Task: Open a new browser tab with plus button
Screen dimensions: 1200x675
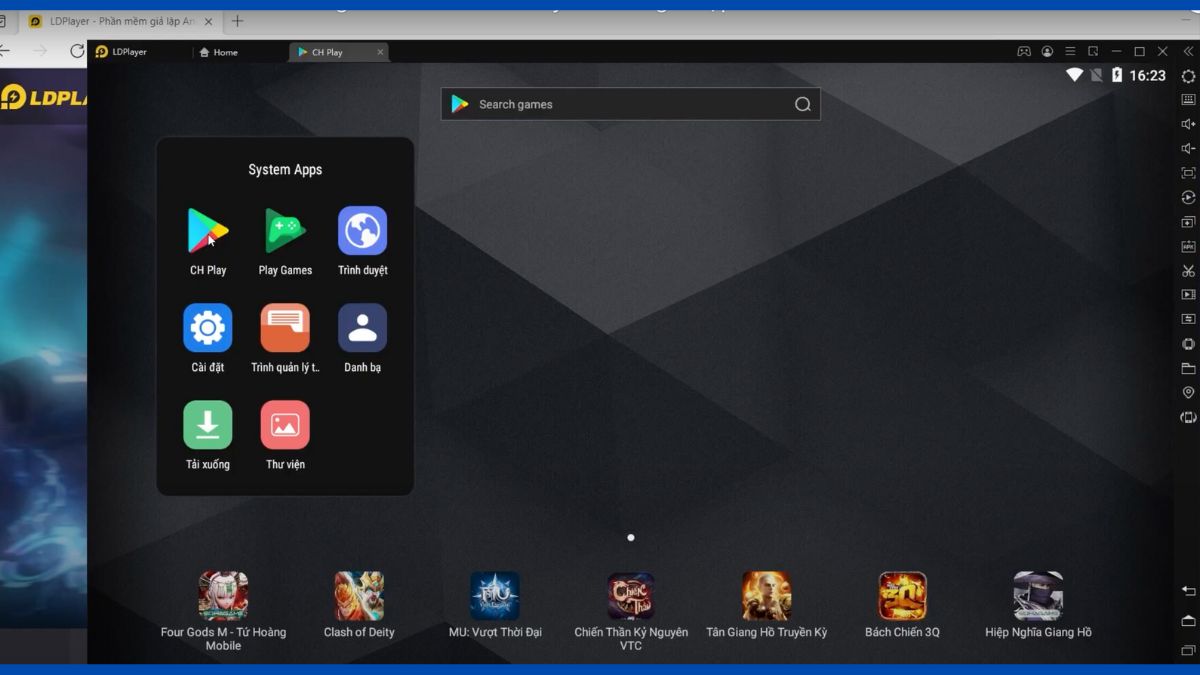Action: (237, 21)
